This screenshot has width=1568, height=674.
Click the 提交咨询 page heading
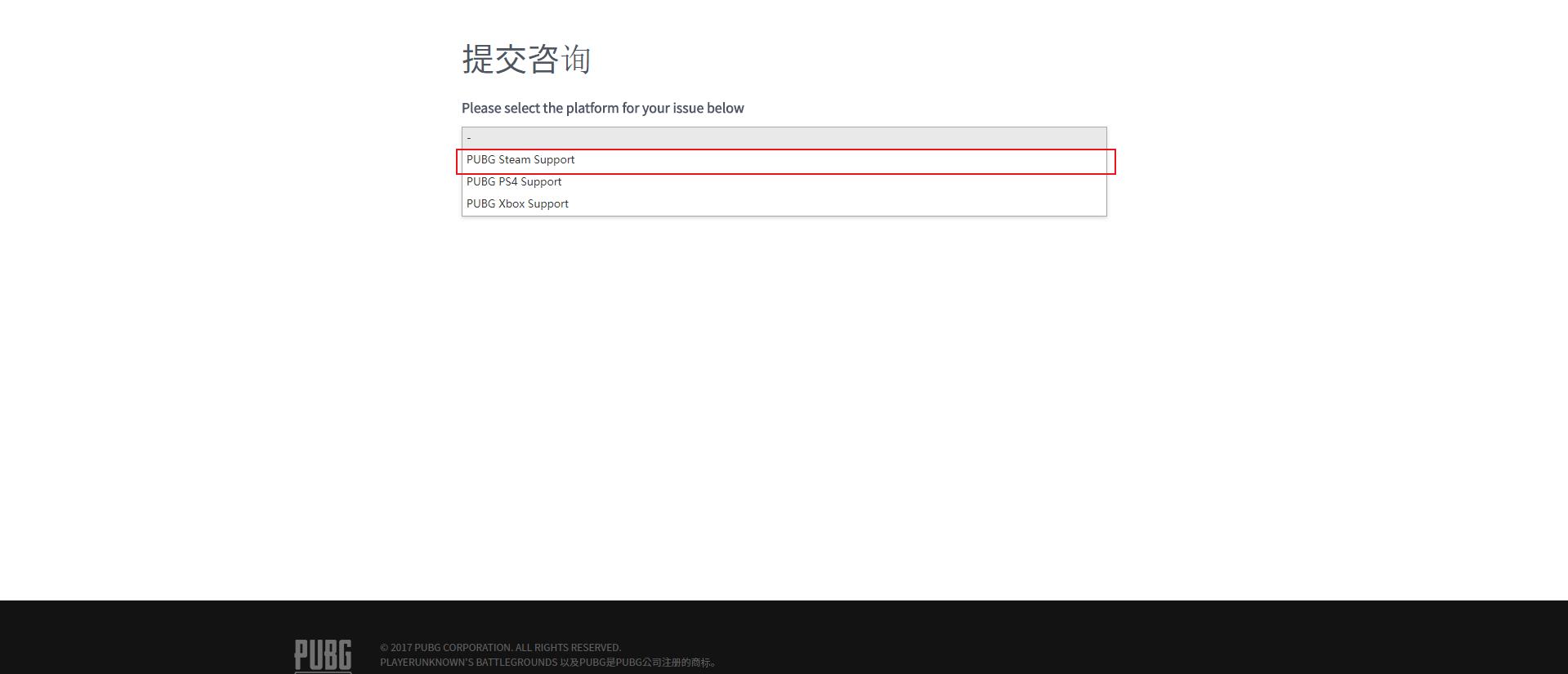pos(526,60)
